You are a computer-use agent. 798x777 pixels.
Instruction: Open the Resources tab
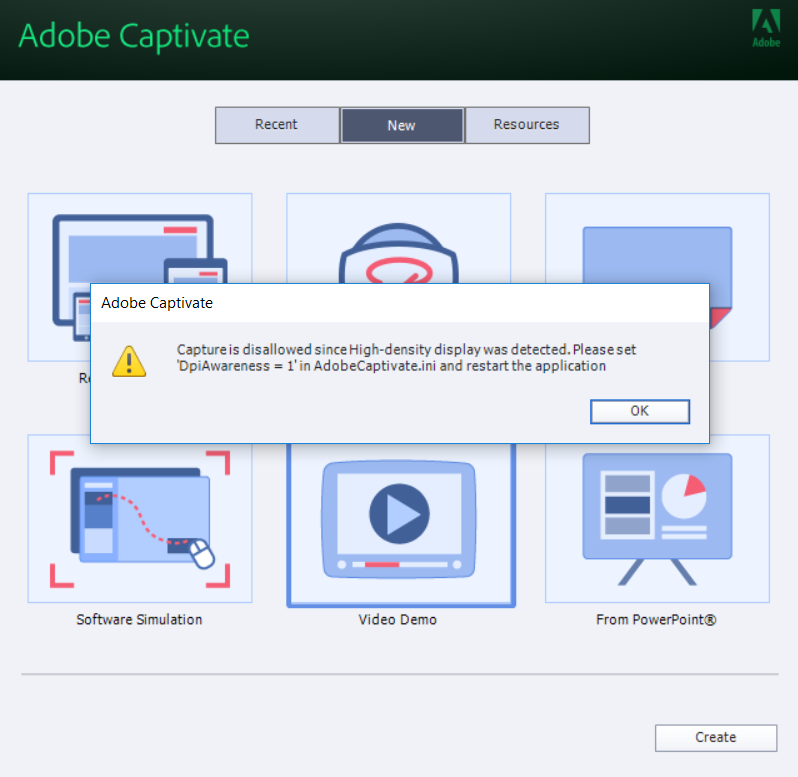tap(526, 125)
